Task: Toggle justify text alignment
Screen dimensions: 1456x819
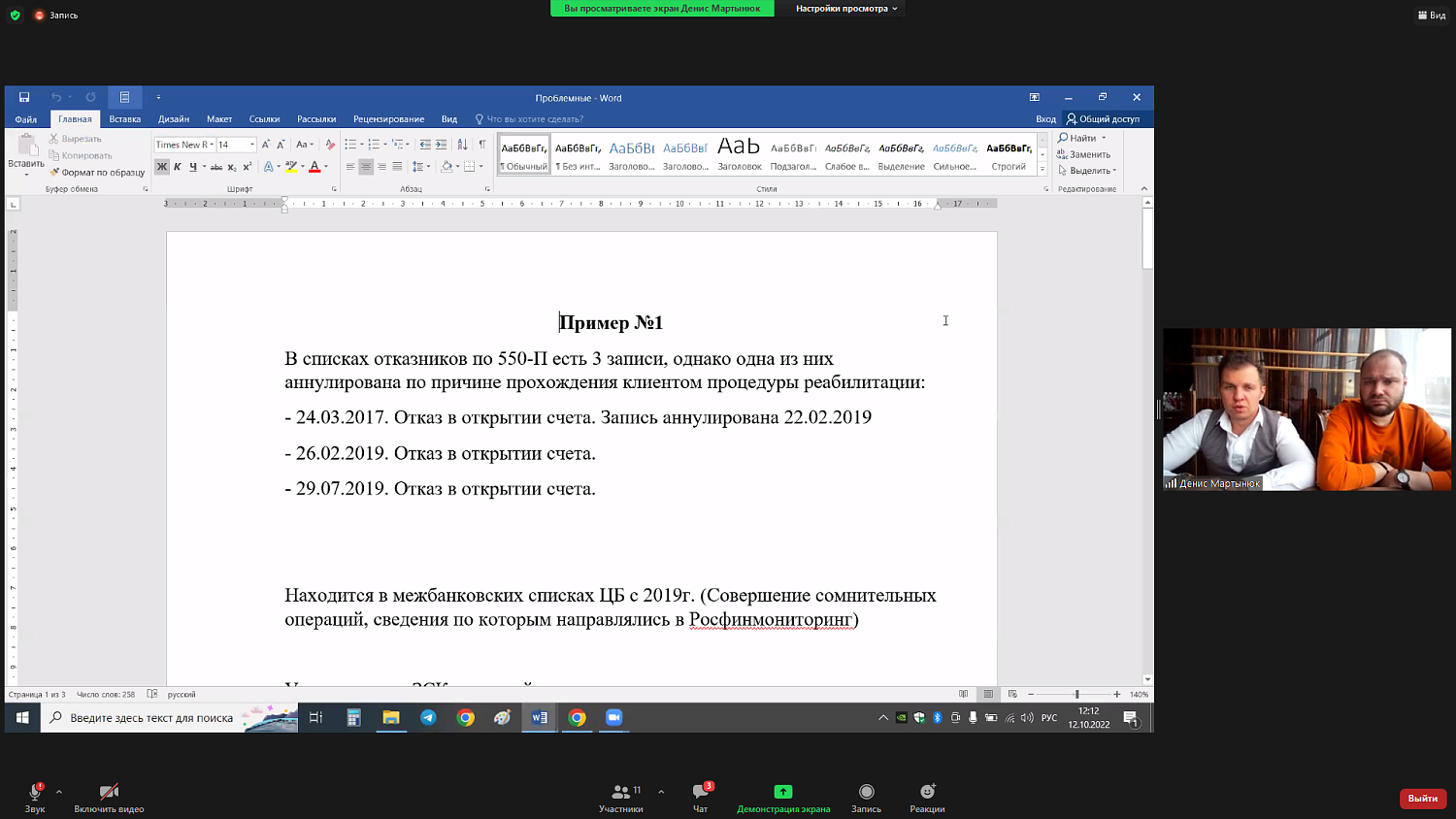Action: pos(397,167)
